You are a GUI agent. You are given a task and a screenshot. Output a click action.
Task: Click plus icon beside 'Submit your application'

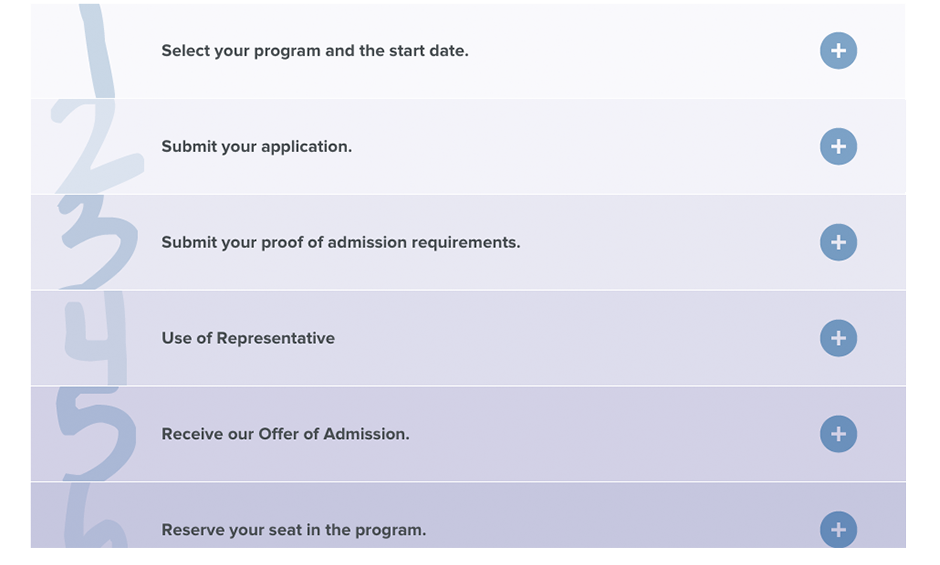pos(838,146)
